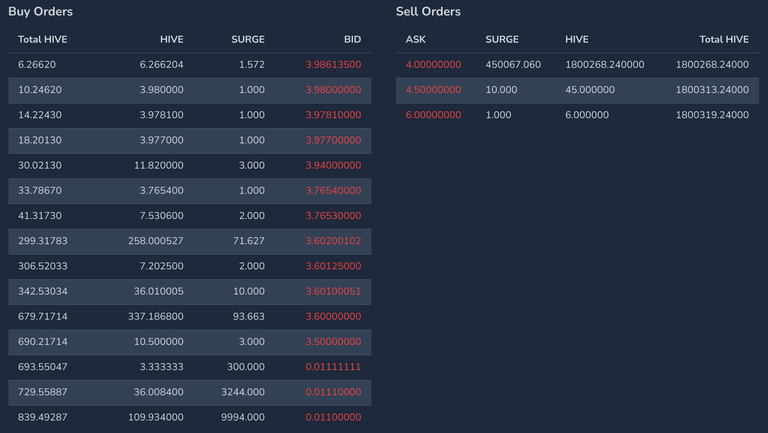Choose the 0.01100000 bid order
The width and height of the screenshot is (768, 433).
[190, 417]
